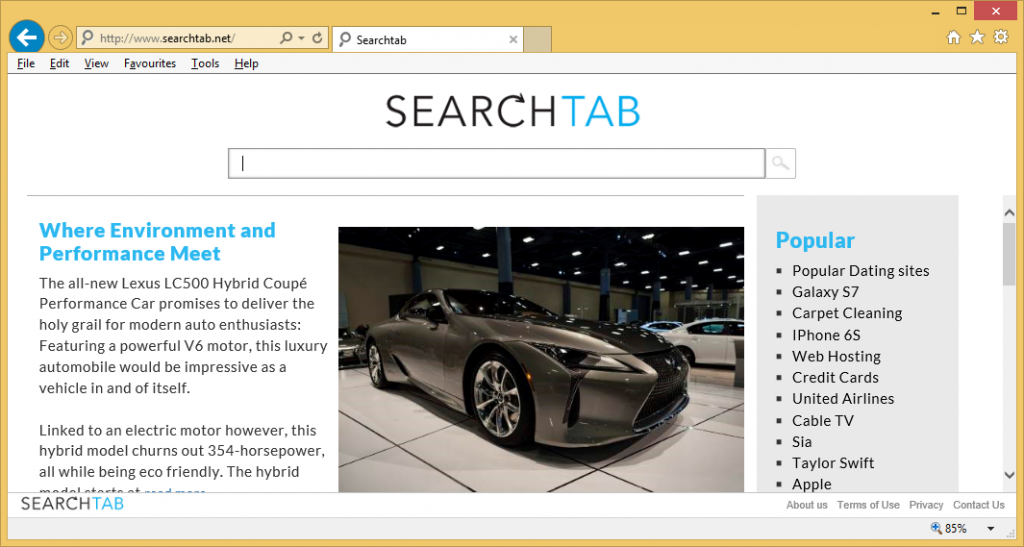Open the Tools menu
Viewport: 1024px width, 547px height.
pos(205,63)
